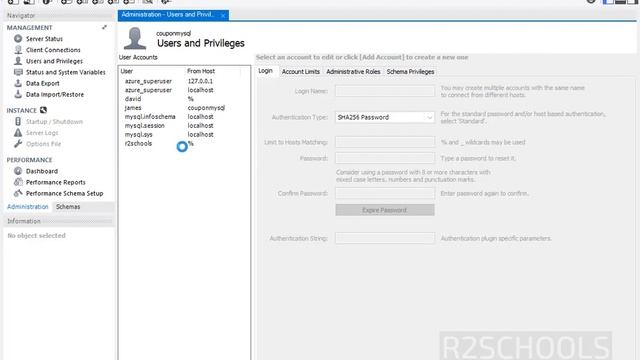Select the mysql.session user account

tap(184, 126)
